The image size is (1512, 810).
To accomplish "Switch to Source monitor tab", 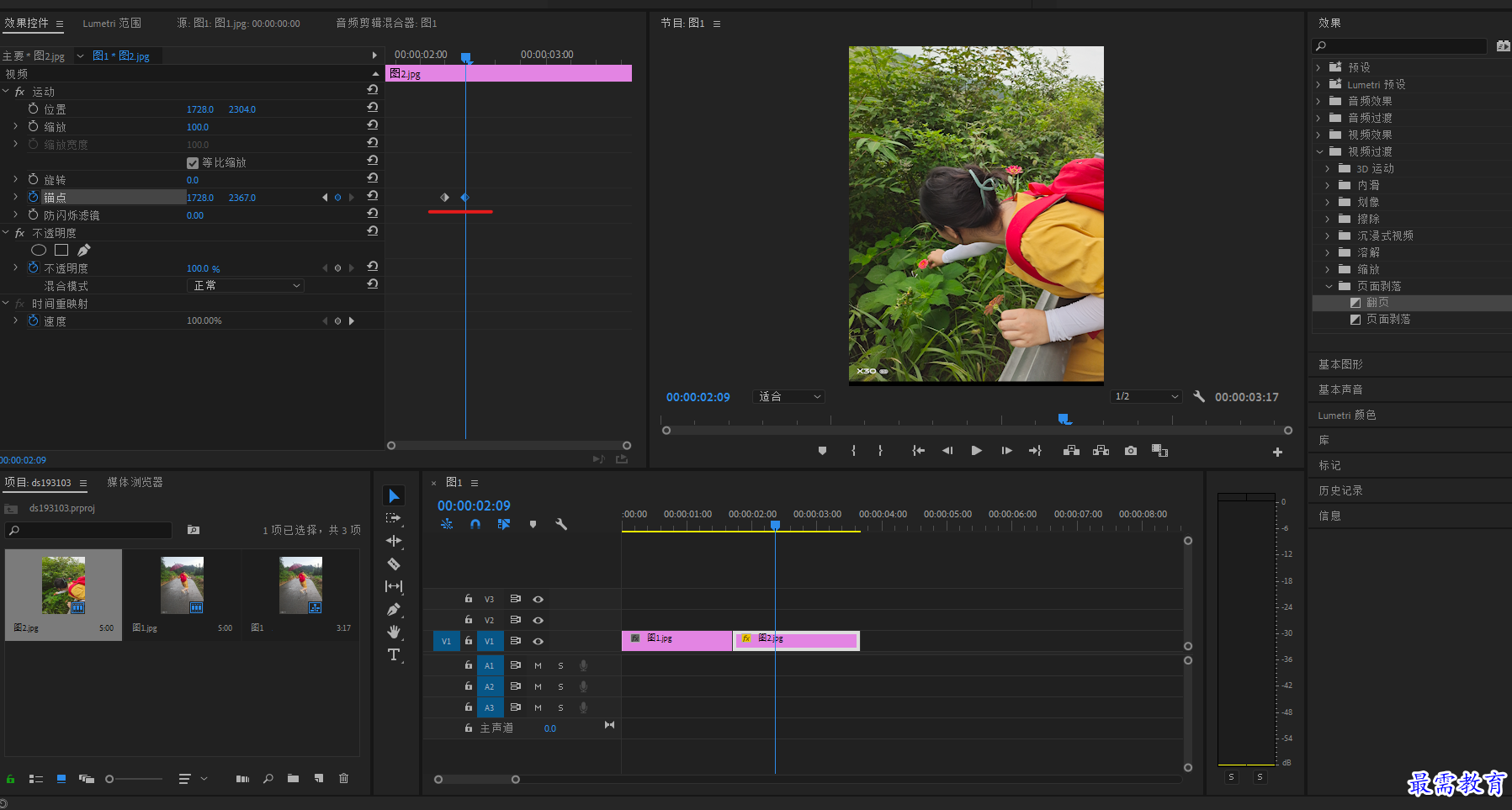I will coord(238,24).
